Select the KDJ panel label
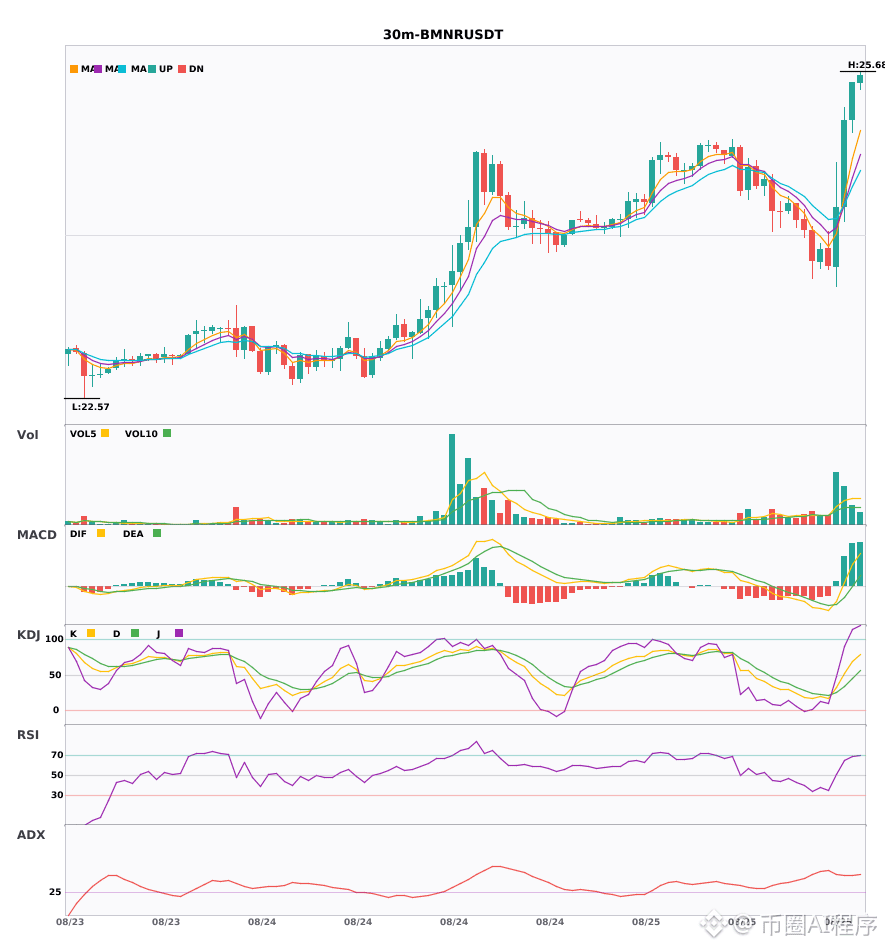 click(28, 635)
